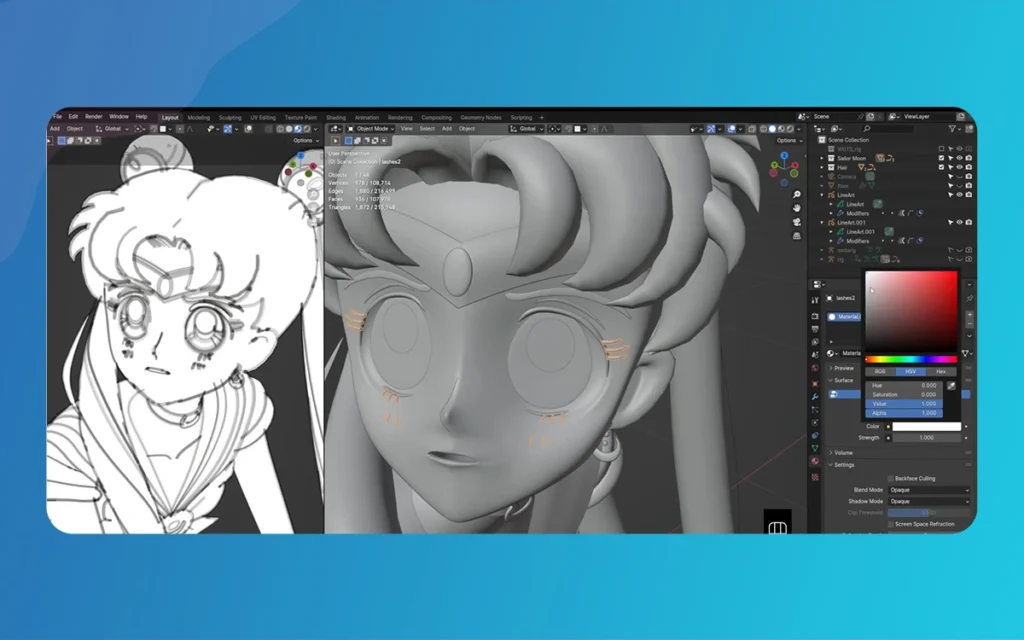Open the Render menu
Viewport: 1024px width, 640px height.
(93, 117)
